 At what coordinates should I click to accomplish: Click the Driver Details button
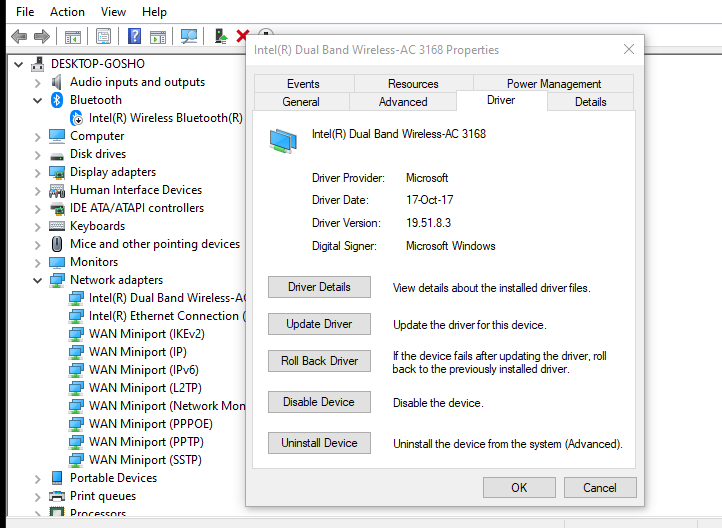coord(319,287)
